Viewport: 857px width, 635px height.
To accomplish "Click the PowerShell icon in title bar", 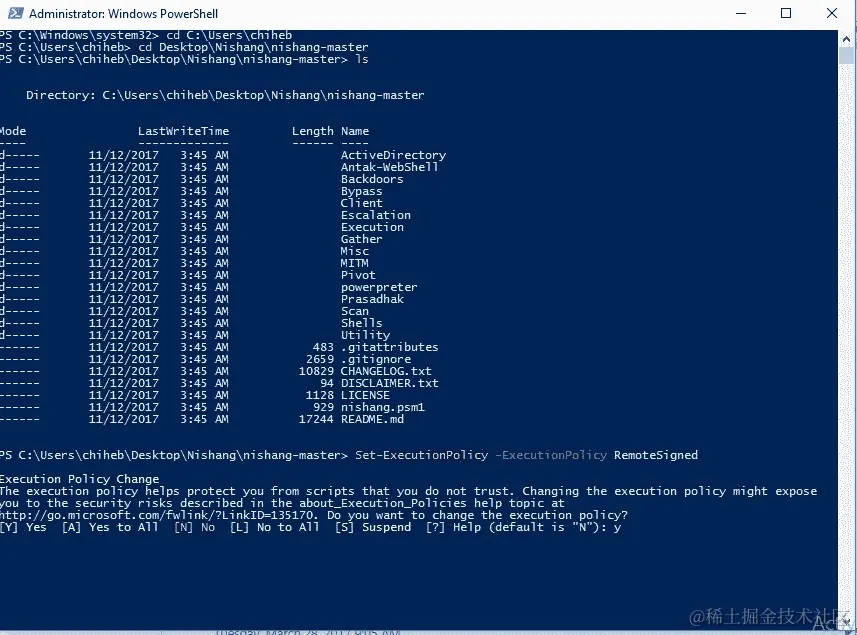I will coord(16,13).
